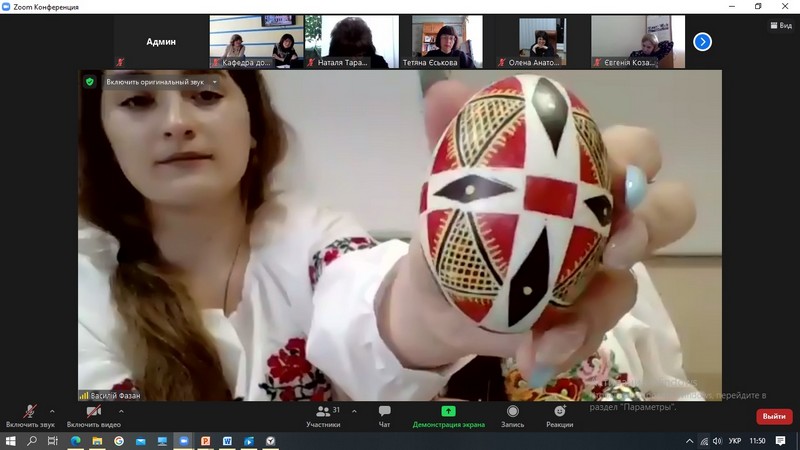This screenshot has width=800, height=450.
Task: Start Демонстрация экрана screen sharing
Action: pyautogui.click(x=448, y=416)
